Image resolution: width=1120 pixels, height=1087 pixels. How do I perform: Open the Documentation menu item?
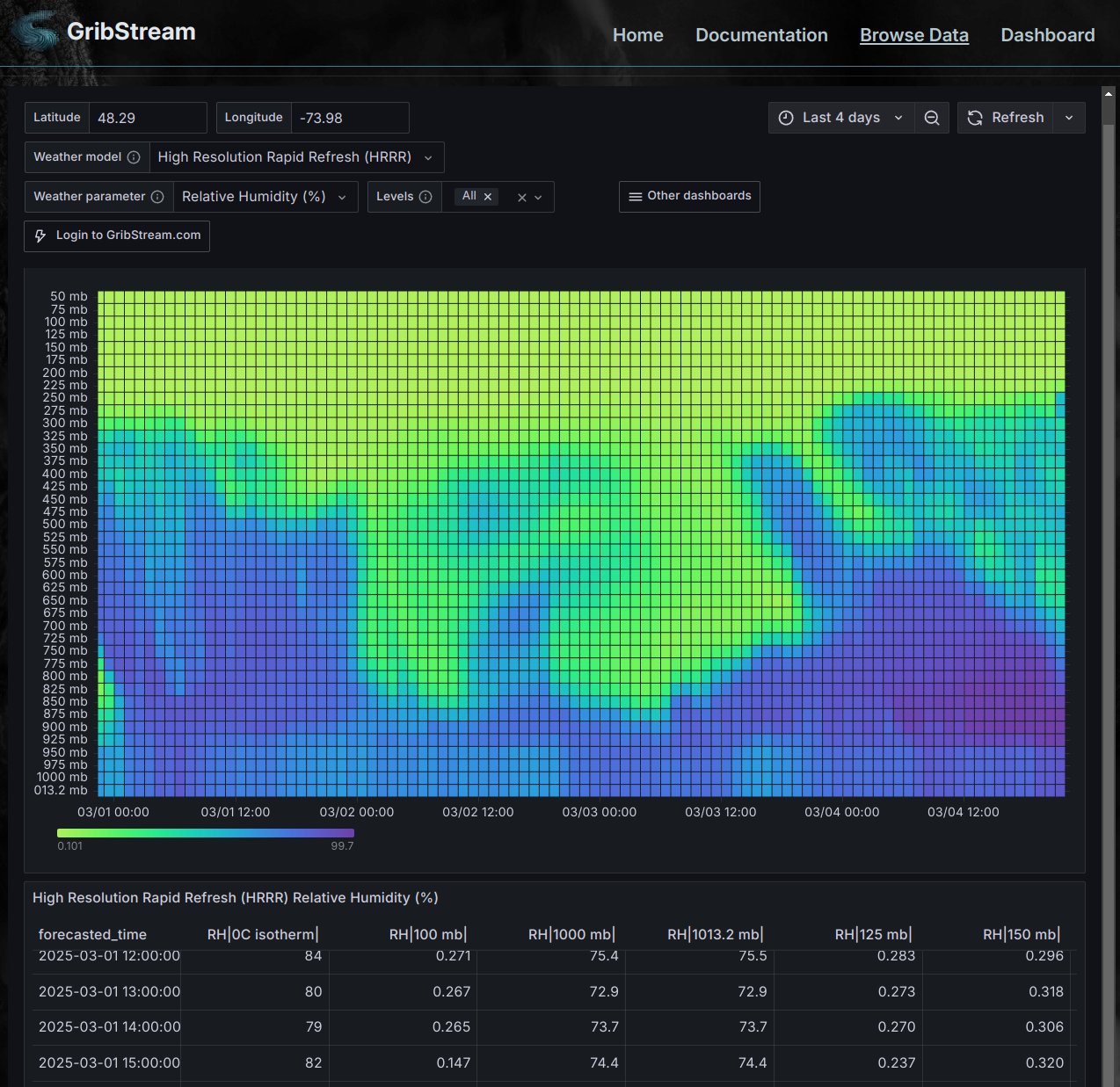coord(761,35)
